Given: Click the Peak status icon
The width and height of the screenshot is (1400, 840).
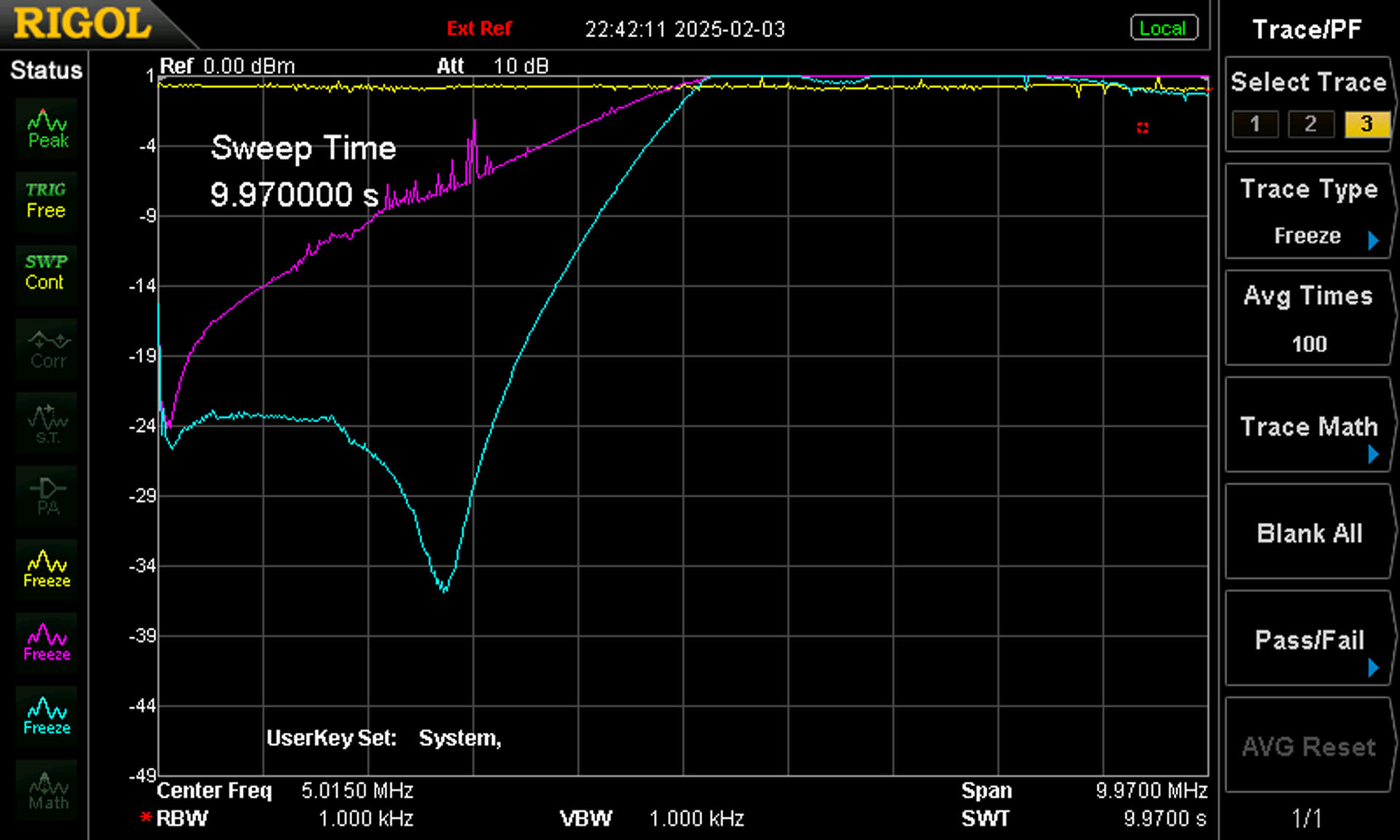Looking at the screenshot, I should (47, 128).
